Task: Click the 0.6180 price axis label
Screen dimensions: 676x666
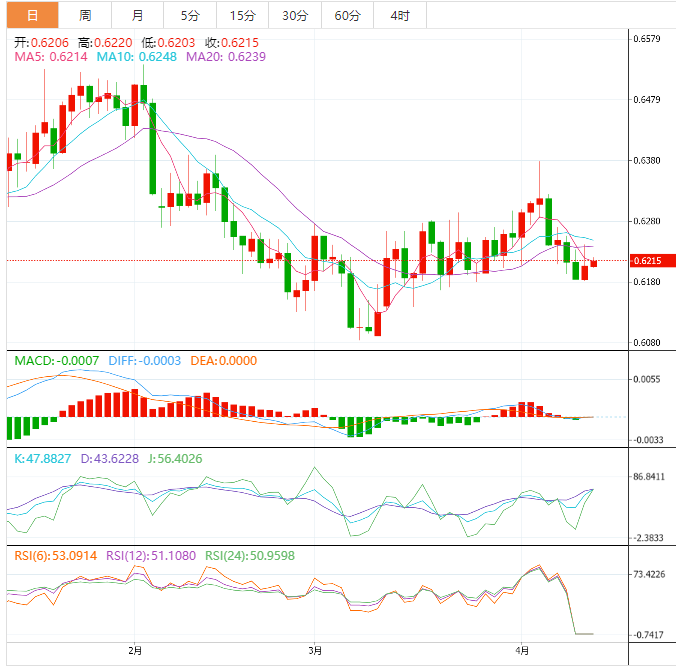Action: [x=647, y=282]
